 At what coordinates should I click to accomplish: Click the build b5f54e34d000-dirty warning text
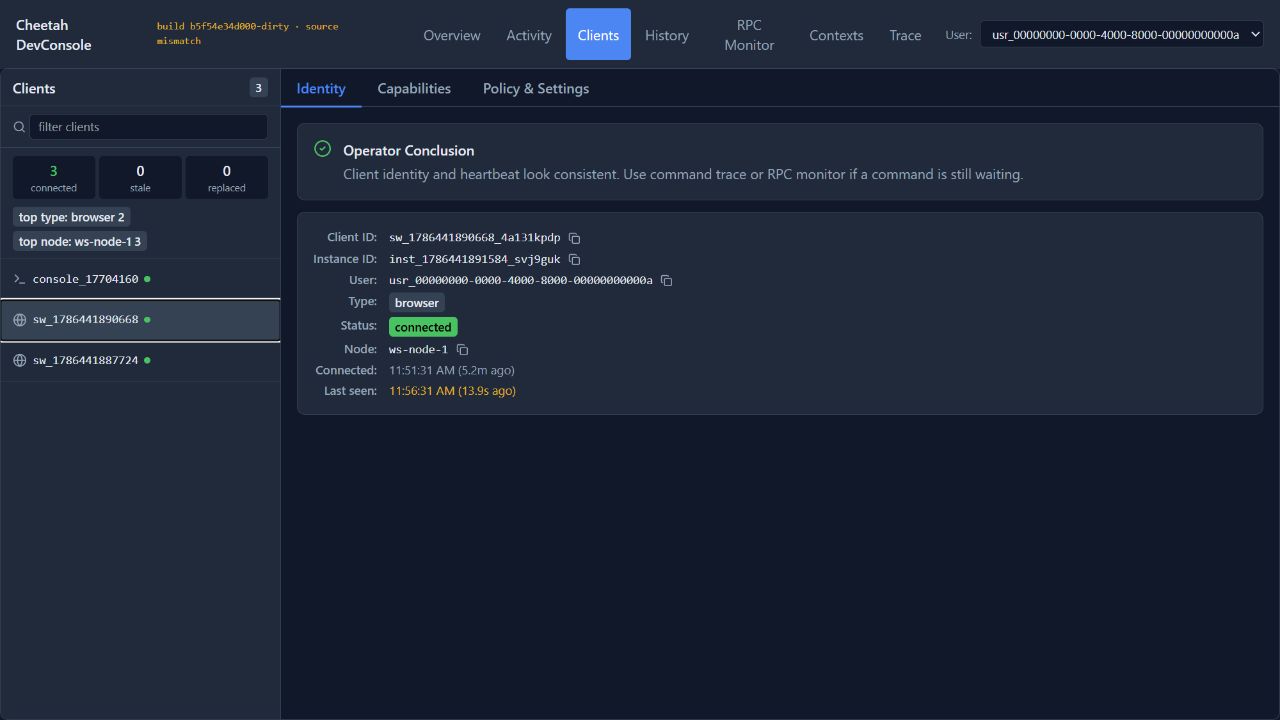coord(247,33)
